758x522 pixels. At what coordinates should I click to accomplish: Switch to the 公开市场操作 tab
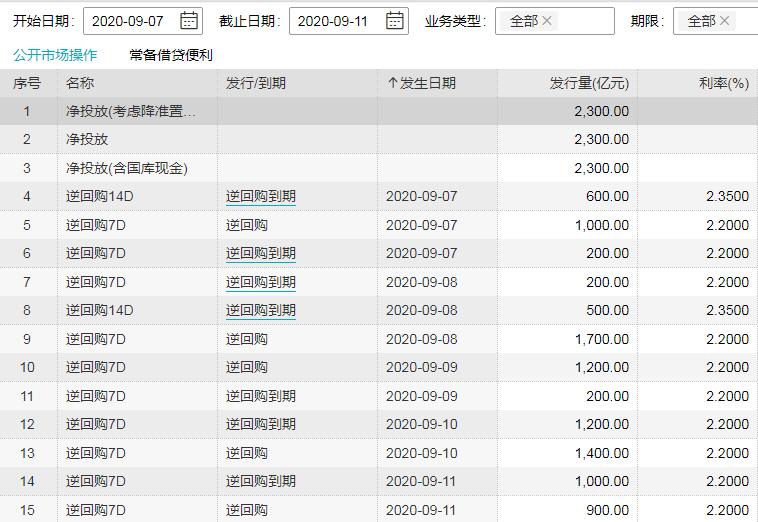[55, 55]
